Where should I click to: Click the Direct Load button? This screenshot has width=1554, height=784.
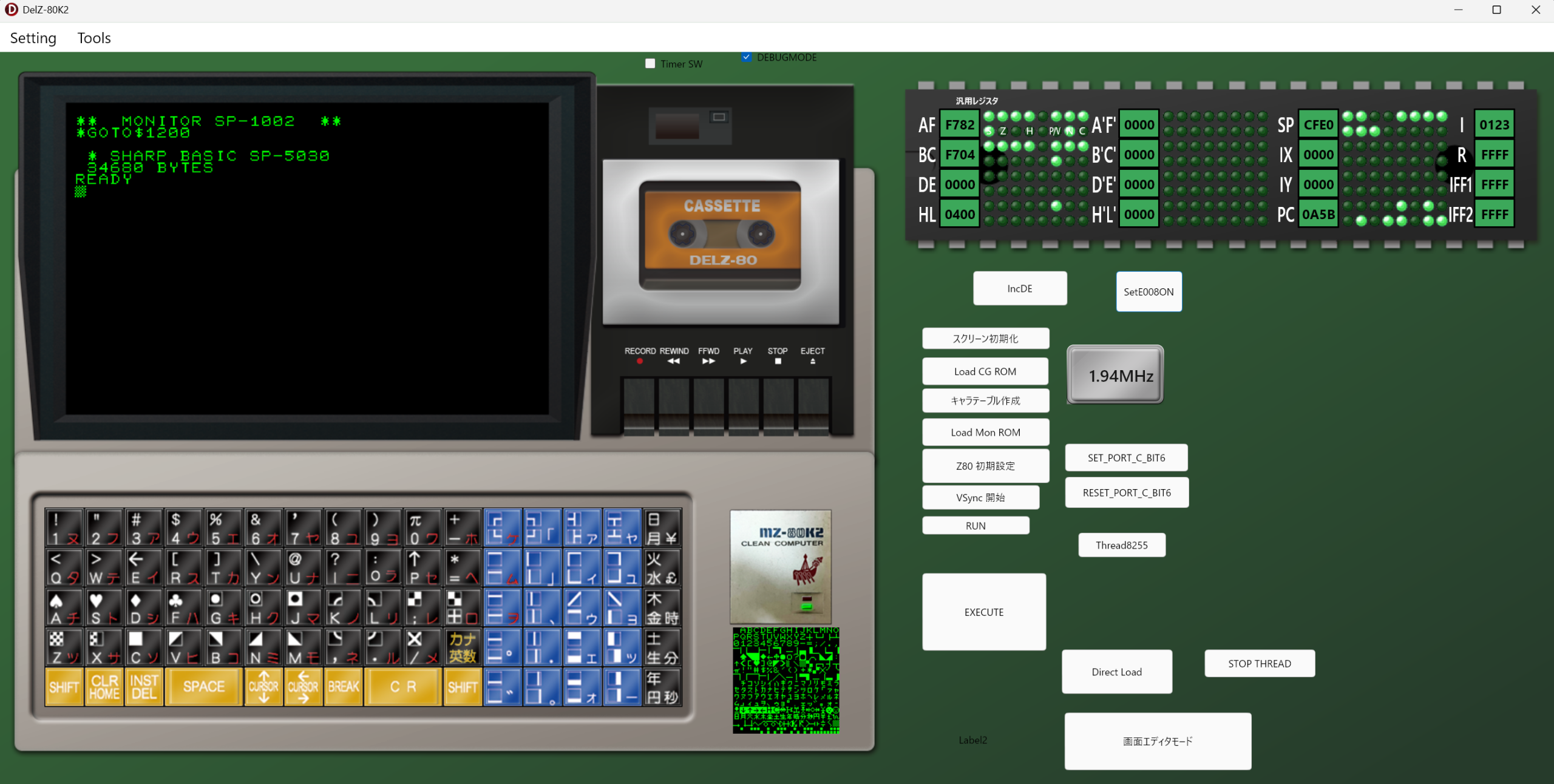(x=1116, y=672)
